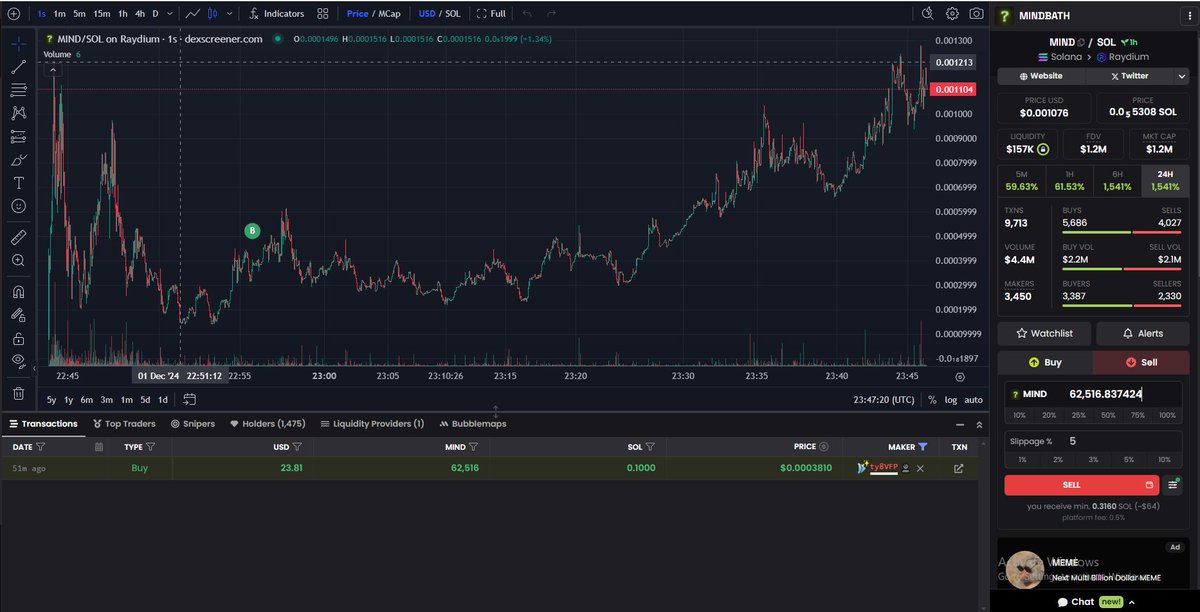Select the 6H stats period
1200x612 pixels.
pyautogui.click(x=1117, y=180)
